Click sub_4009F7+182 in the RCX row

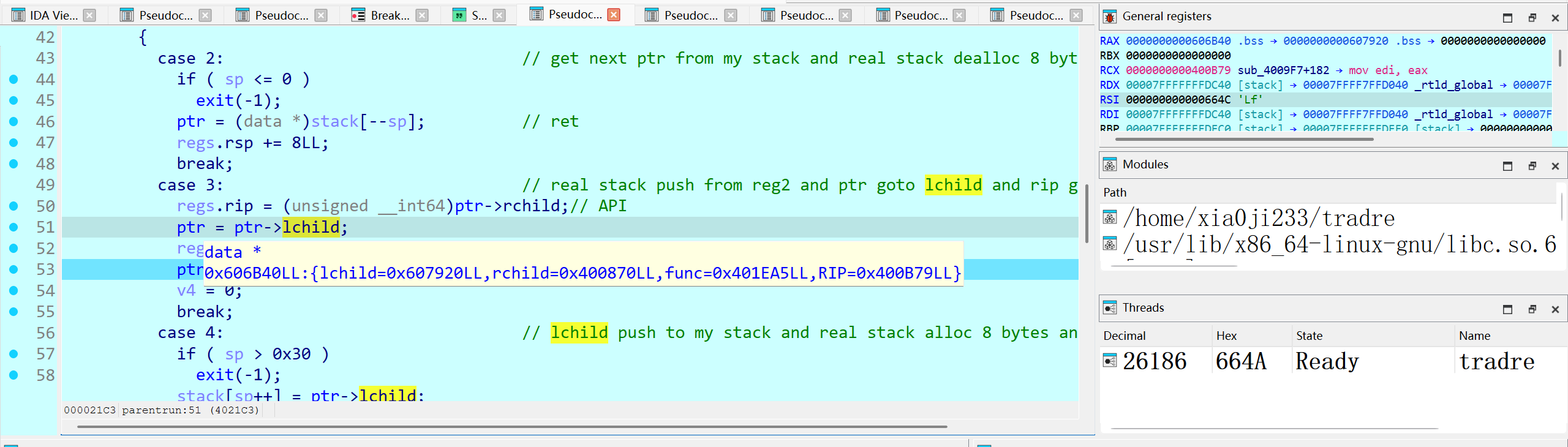[1283, 70]
